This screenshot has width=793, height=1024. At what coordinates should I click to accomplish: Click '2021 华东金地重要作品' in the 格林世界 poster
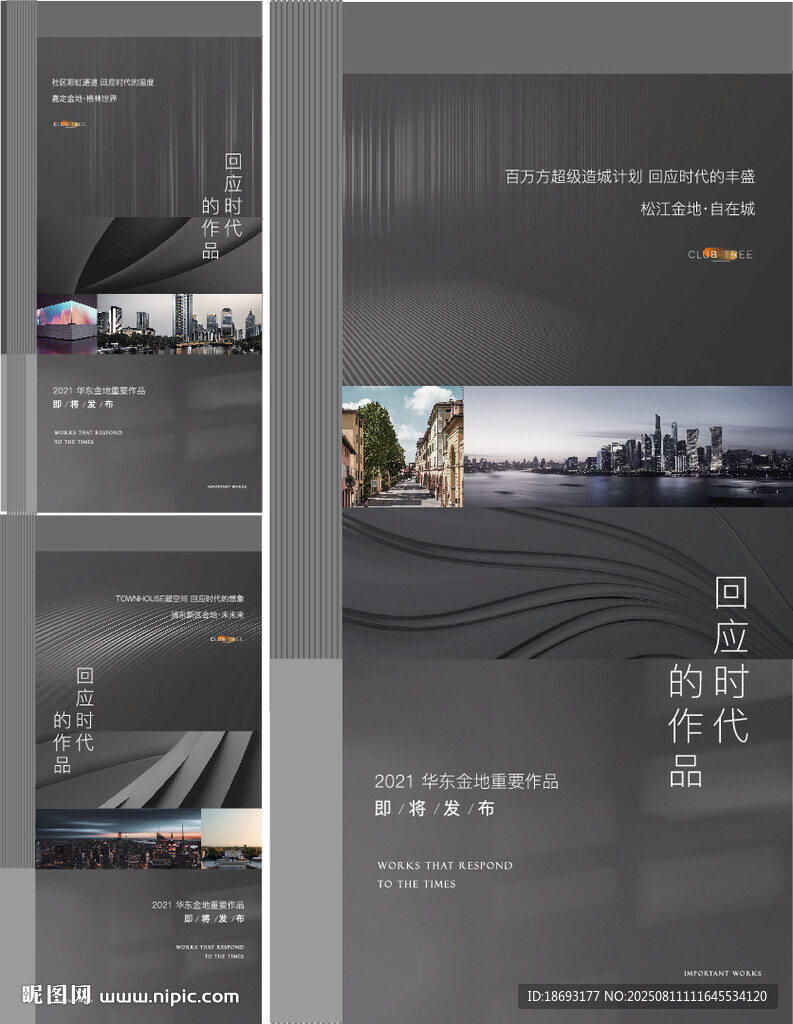tap(99, 391)
